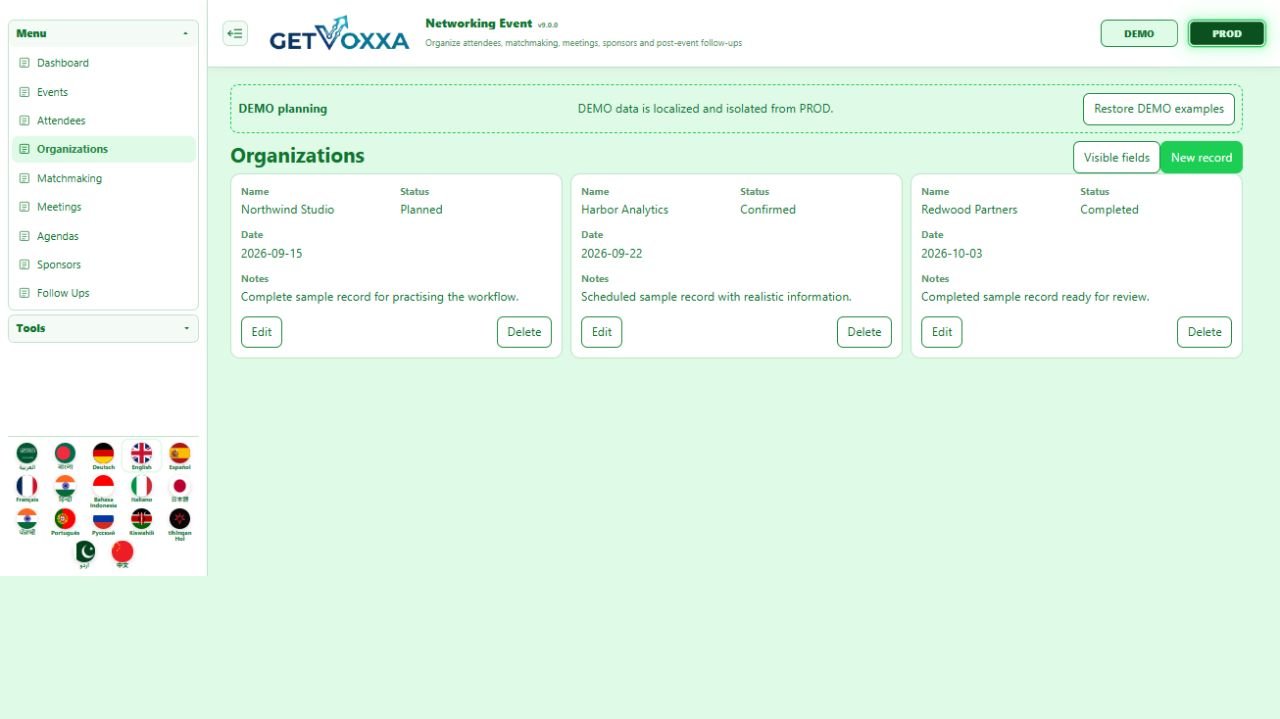Screen dimensions: 1280x719
Task: Switch language to Deutsch
Action: [103, 456]
